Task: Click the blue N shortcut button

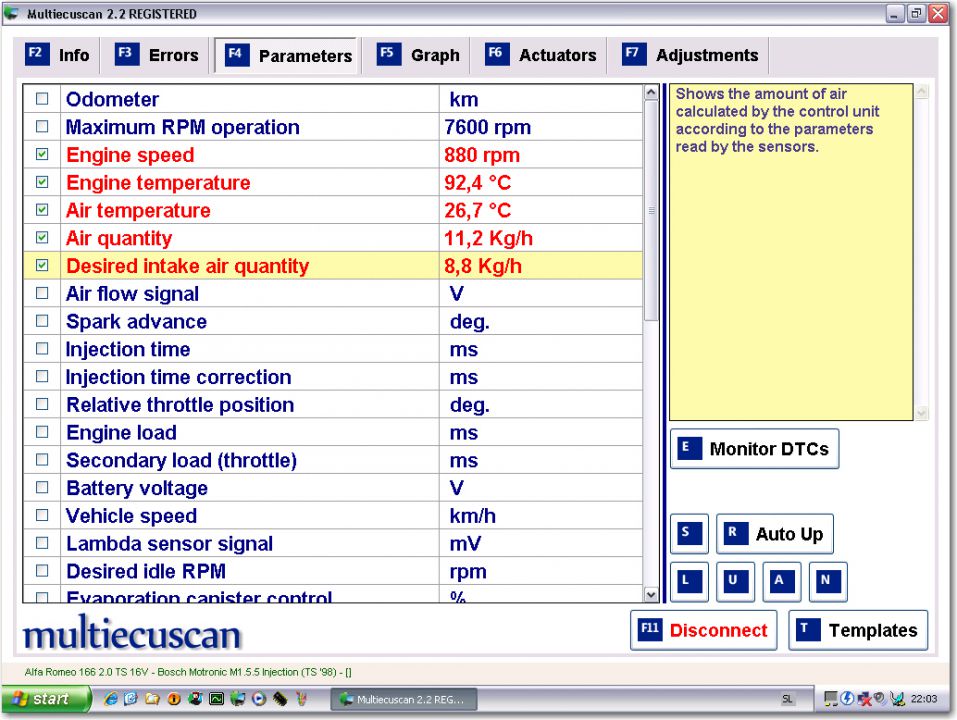Action: tap(828, 581)
